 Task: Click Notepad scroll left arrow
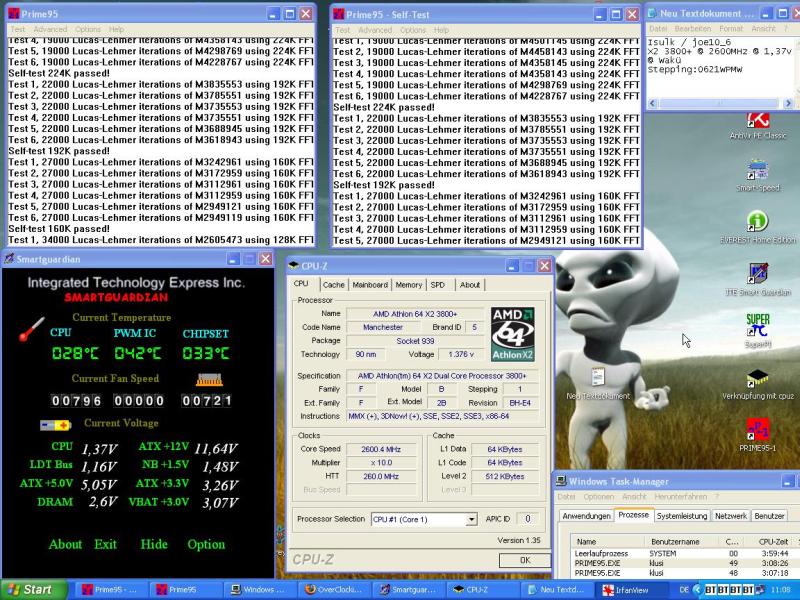653,103
